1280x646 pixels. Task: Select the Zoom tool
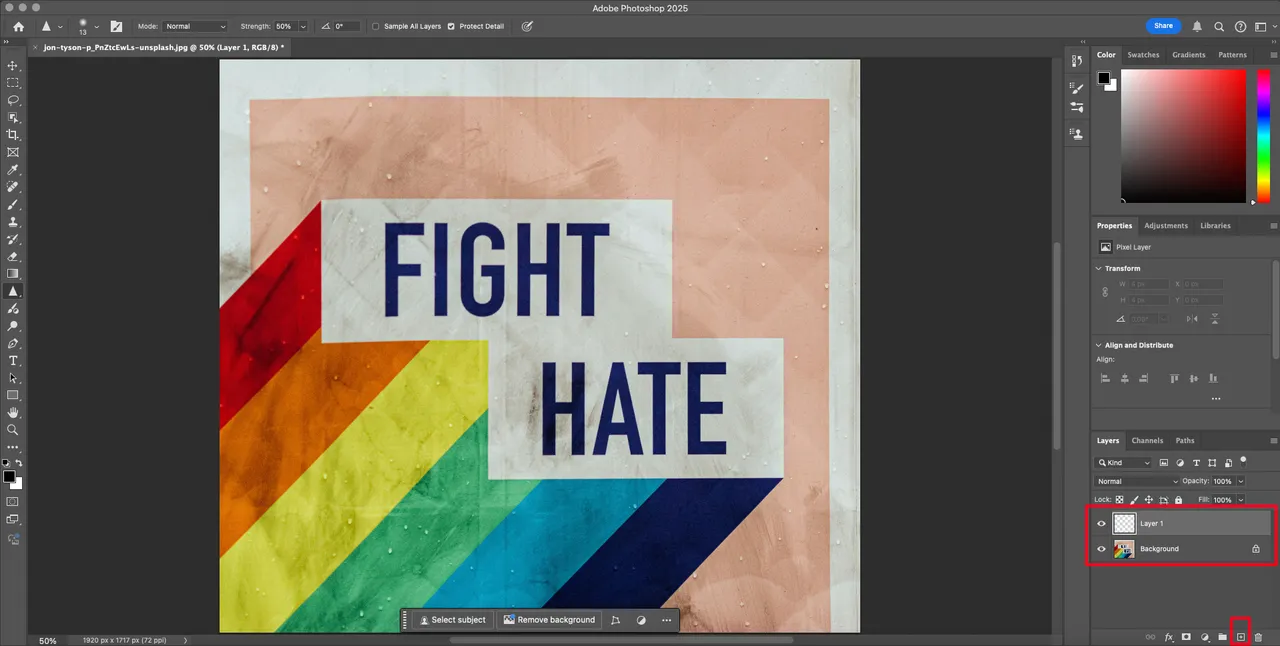click(13, 430)
